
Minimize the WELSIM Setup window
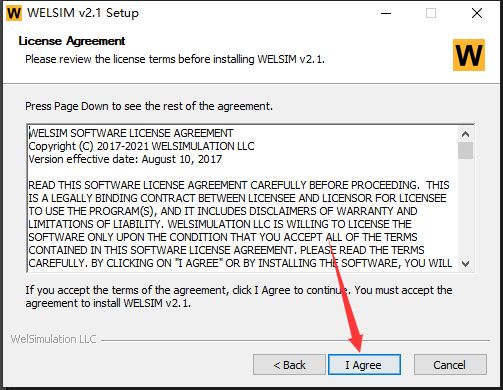tap(386, 13)
